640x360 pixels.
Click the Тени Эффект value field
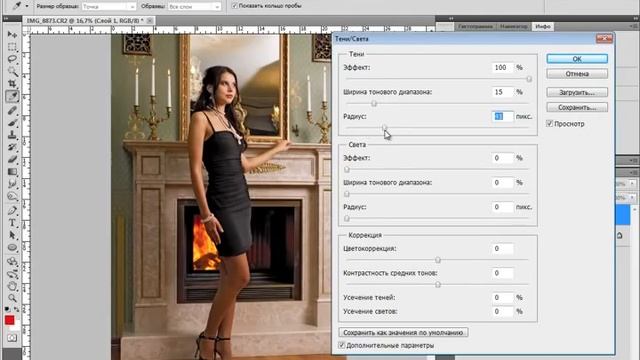(502, 67)
